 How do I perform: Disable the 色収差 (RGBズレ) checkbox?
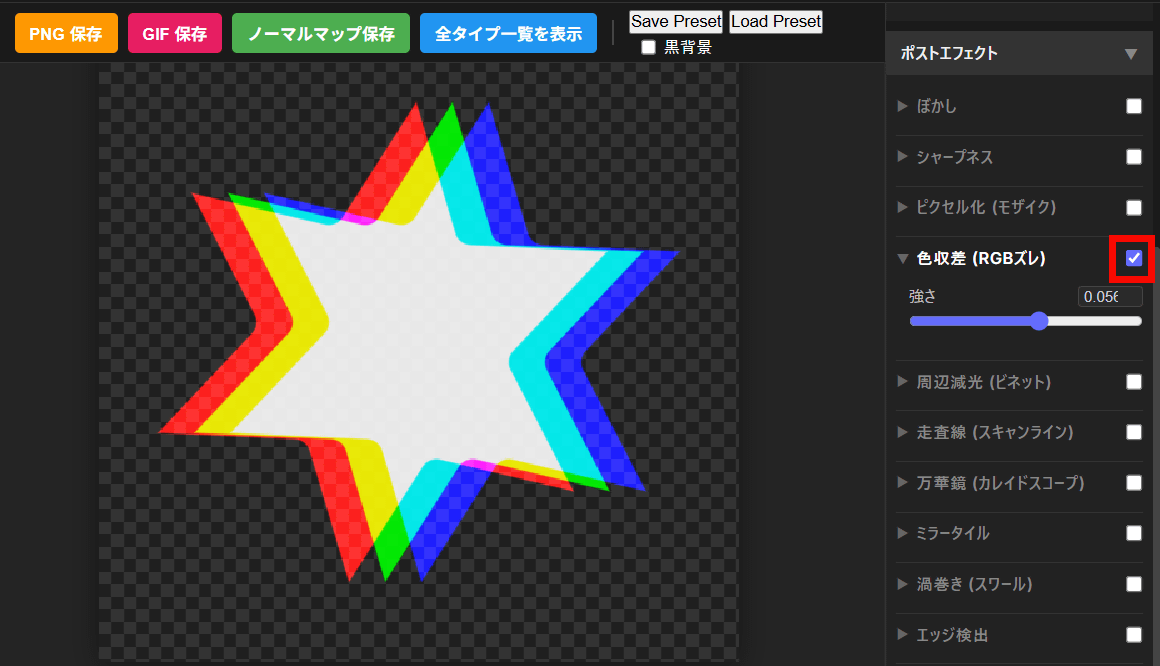coord(1133,258)
